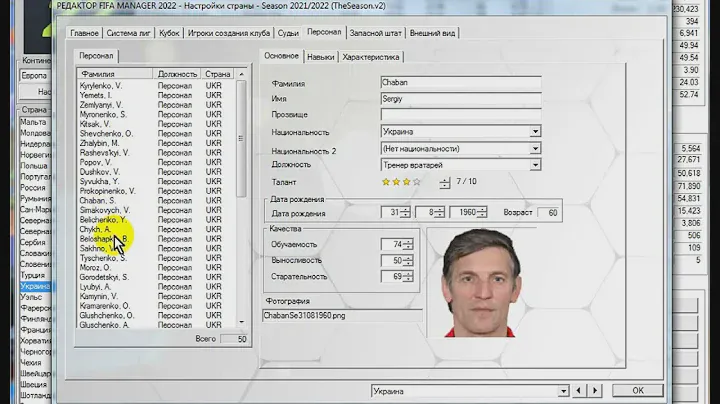Adjust the Старательность value spinner

[408, 277]
